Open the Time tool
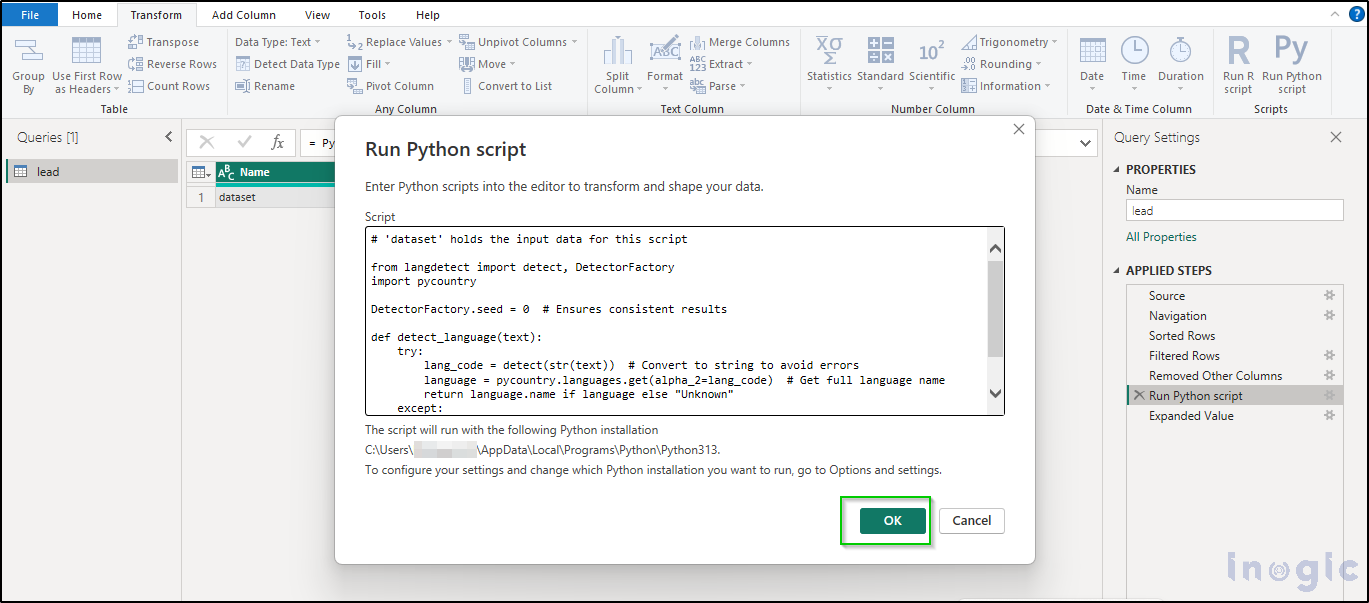This screenshot has width=1369, height=603. tap(1134, 66)
